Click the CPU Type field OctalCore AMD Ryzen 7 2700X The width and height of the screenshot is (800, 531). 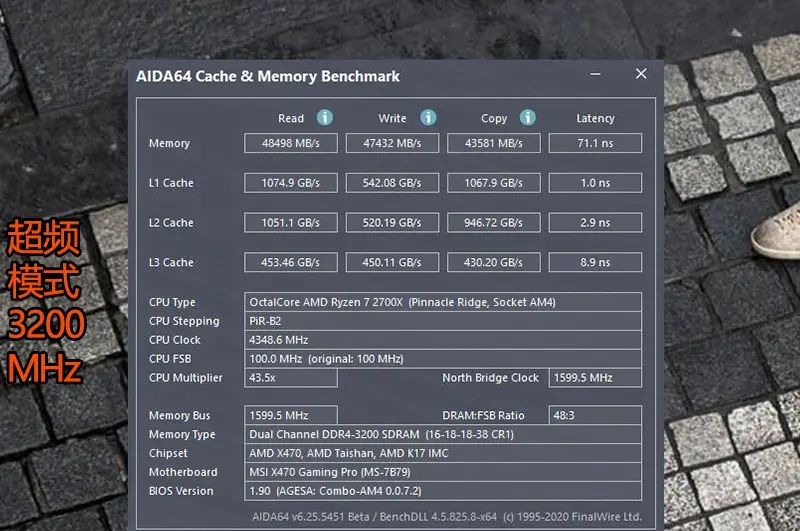(x=443, y=302)
